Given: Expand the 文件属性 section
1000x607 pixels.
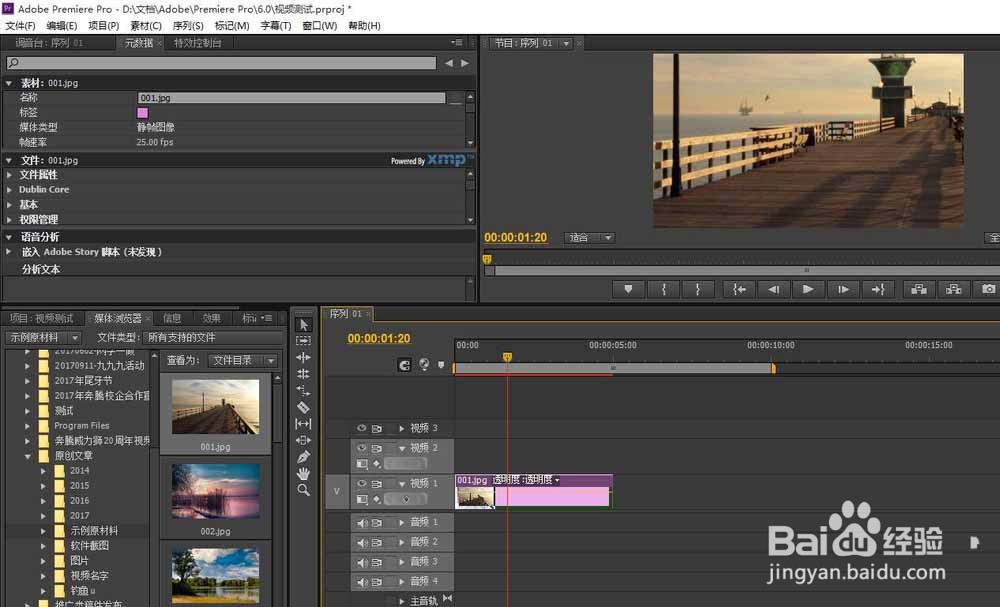Looking at the screenshot, I should [x=10, y=175].
